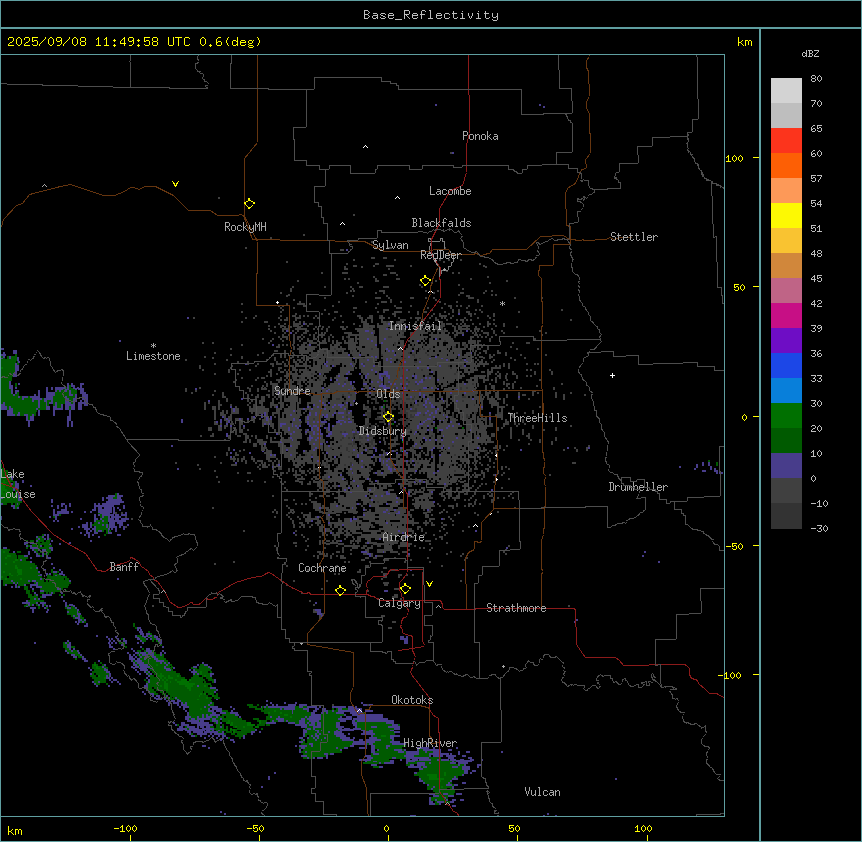Click the Strathmore map label
Image resolution: width=862 pixels, height=842 pixels.
tap(516, 608)
